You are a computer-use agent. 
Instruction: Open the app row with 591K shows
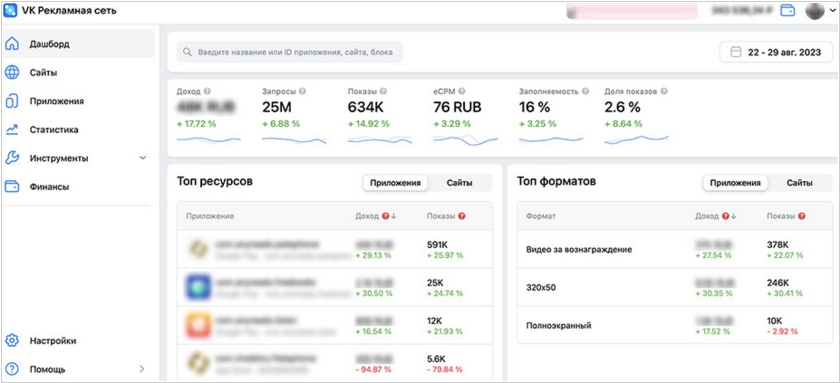(335, 249)
